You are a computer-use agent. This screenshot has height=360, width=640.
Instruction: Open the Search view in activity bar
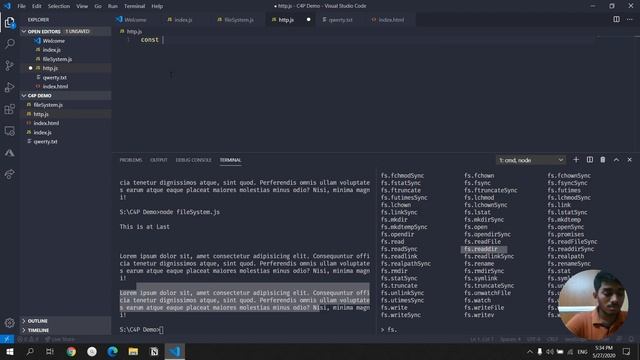click(9, 43)
